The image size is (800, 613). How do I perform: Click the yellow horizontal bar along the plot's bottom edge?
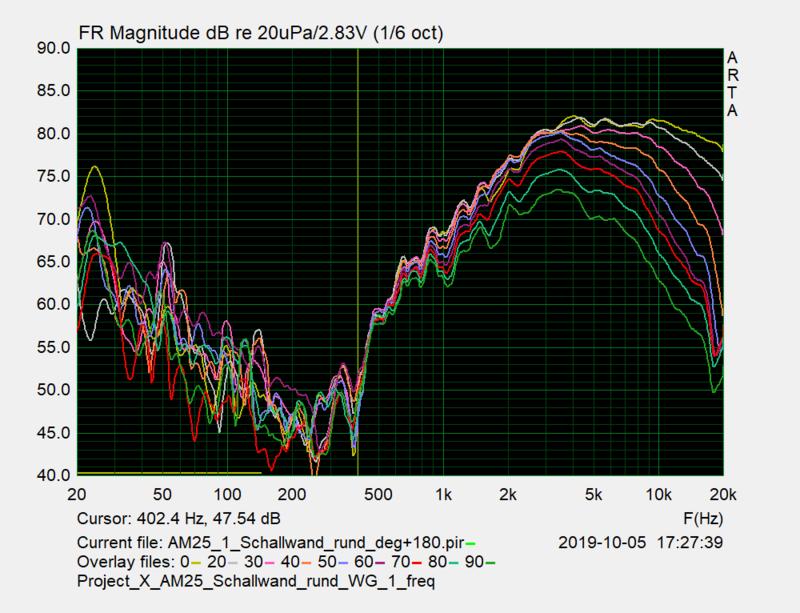169,473
